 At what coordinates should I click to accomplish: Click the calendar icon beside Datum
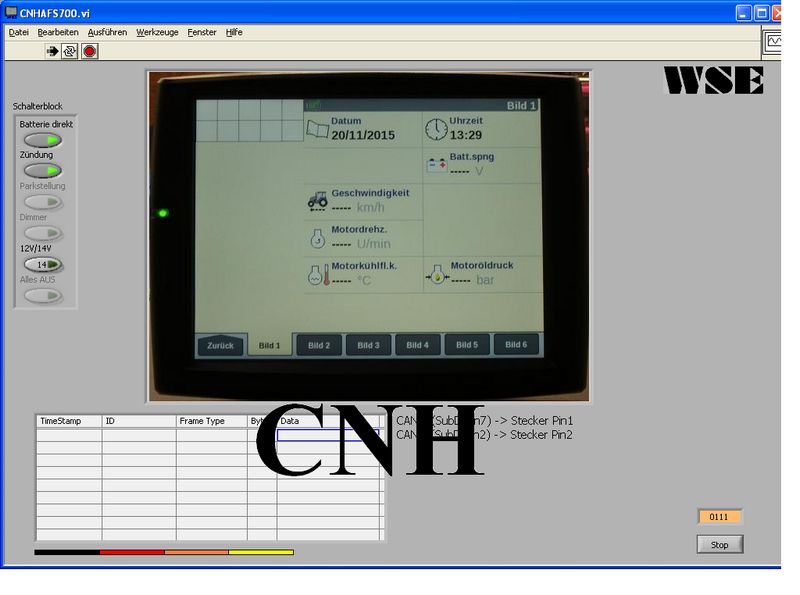point(317,129)
